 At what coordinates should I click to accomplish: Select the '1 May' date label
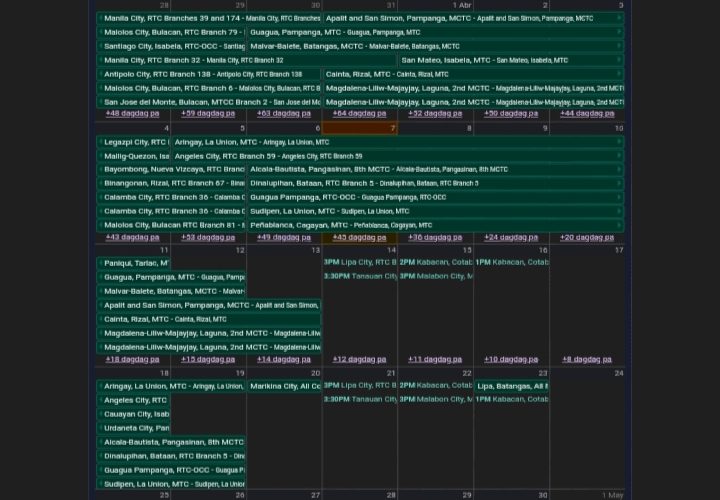[612, 495]
